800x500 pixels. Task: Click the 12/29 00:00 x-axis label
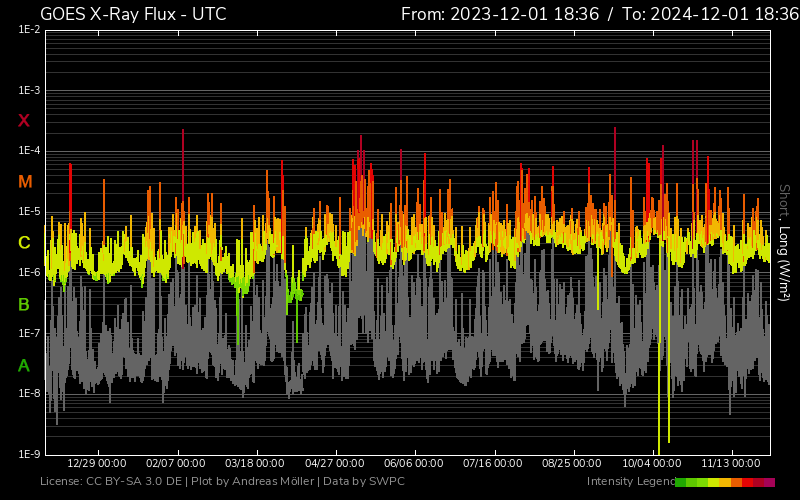(x=97, y=464)
